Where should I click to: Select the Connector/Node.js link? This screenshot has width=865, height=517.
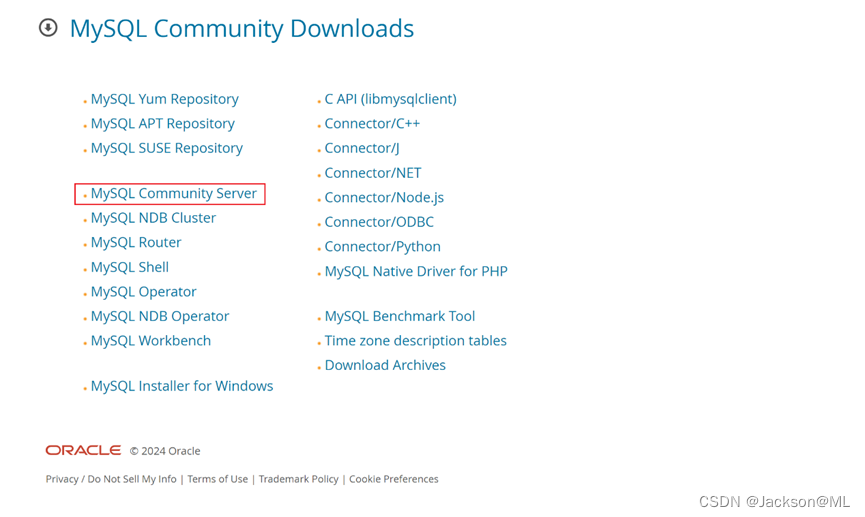click(x=384, y=198)
